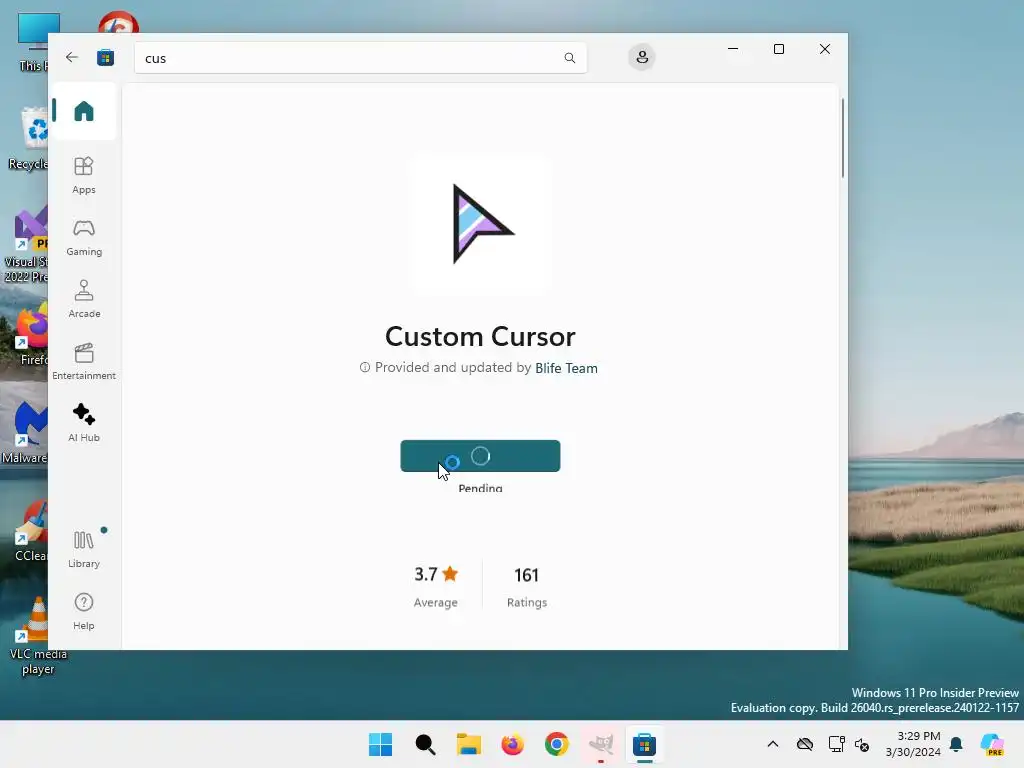1024x768 pixels.
Task: Click the network display tray icon
Action: 837,744
